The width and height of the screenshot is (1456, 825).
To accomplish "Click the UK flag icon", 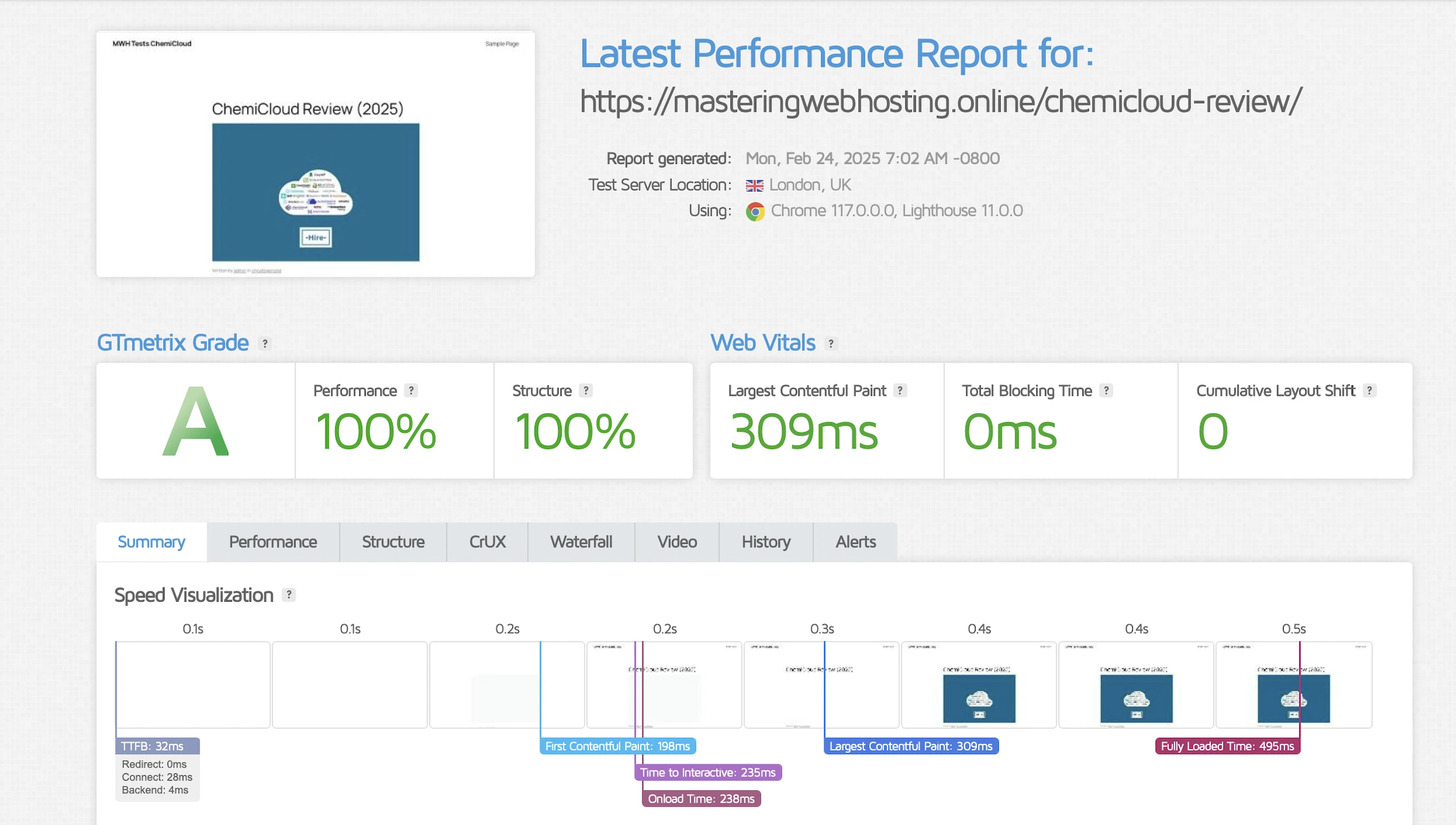I will (754, 186).
